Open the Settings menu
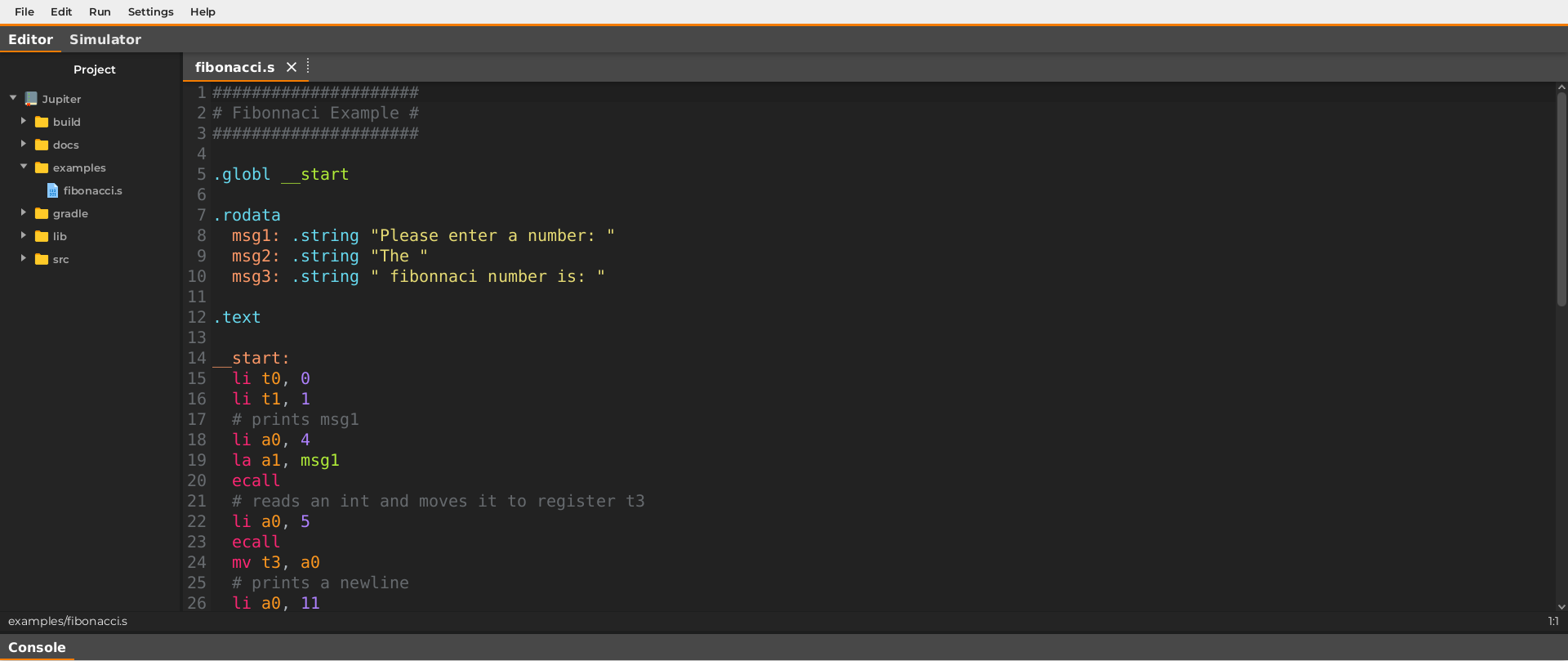 (150, 11)
